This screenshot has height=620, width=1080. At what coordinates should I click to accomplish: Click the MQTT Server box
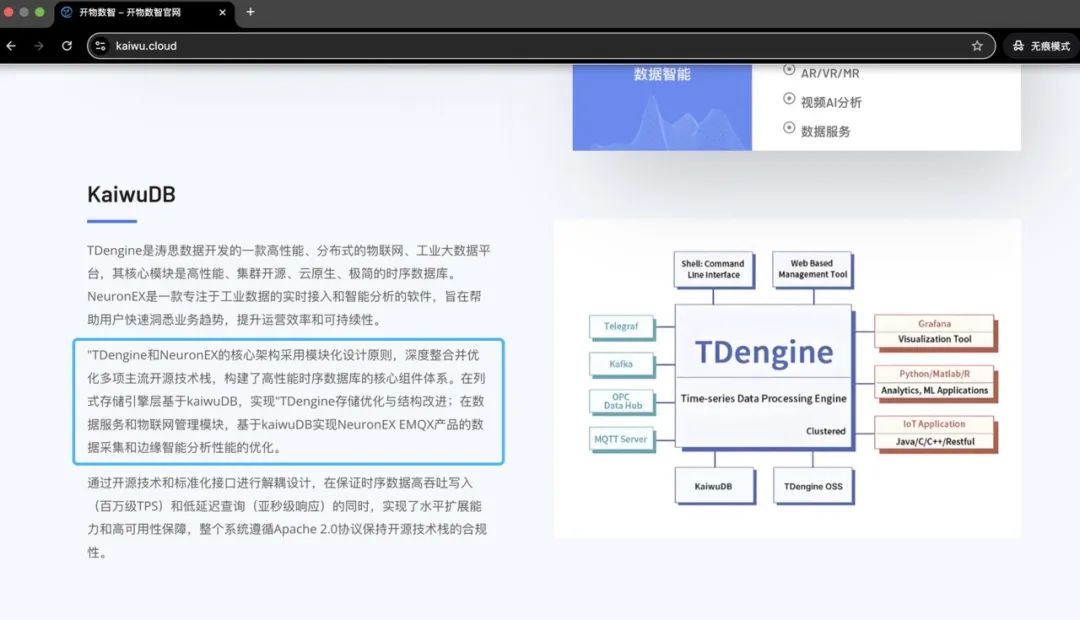pos(621,439)
